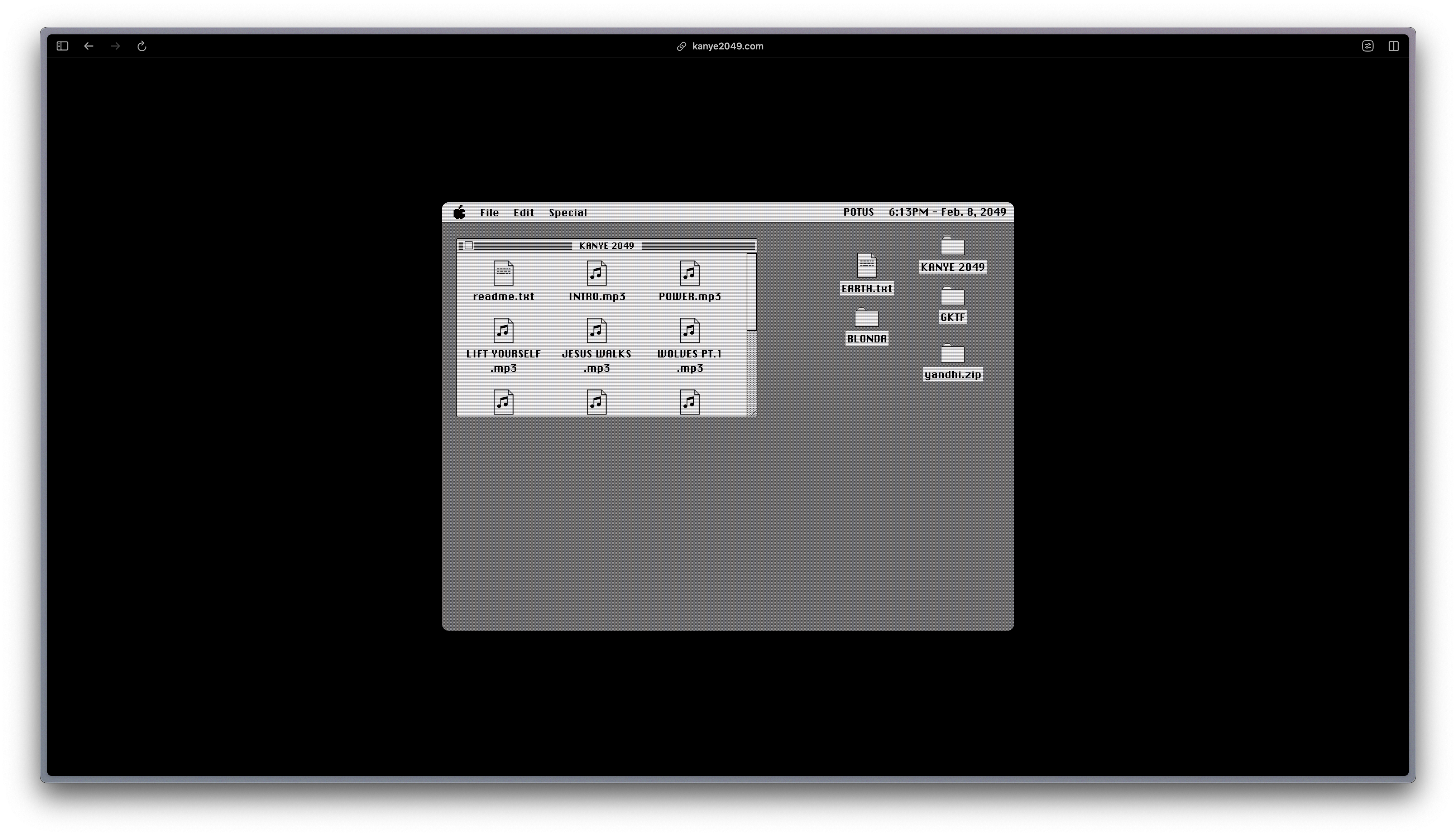Viewport: 1456px width, 836px height.
Task: Open the BLONDA desktop folder
Action: (866, 318)
